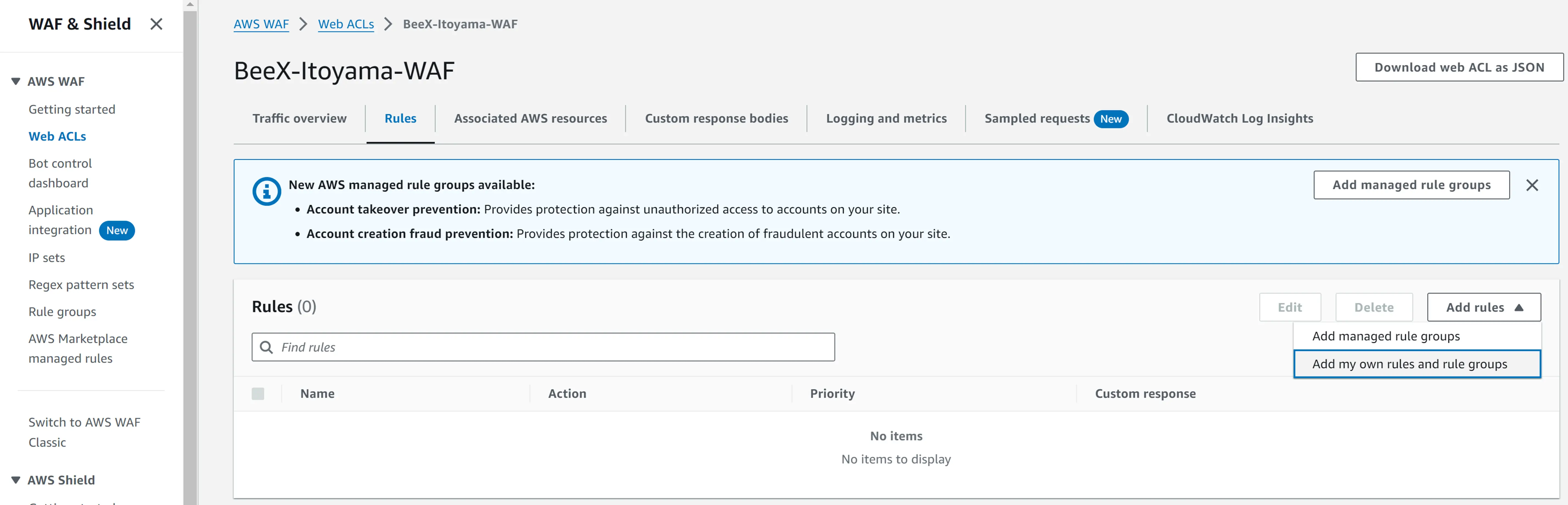Screen dimensions: 1568x505
Task: Open Associated AWS resources tab
Action: [x=530, y=119]
